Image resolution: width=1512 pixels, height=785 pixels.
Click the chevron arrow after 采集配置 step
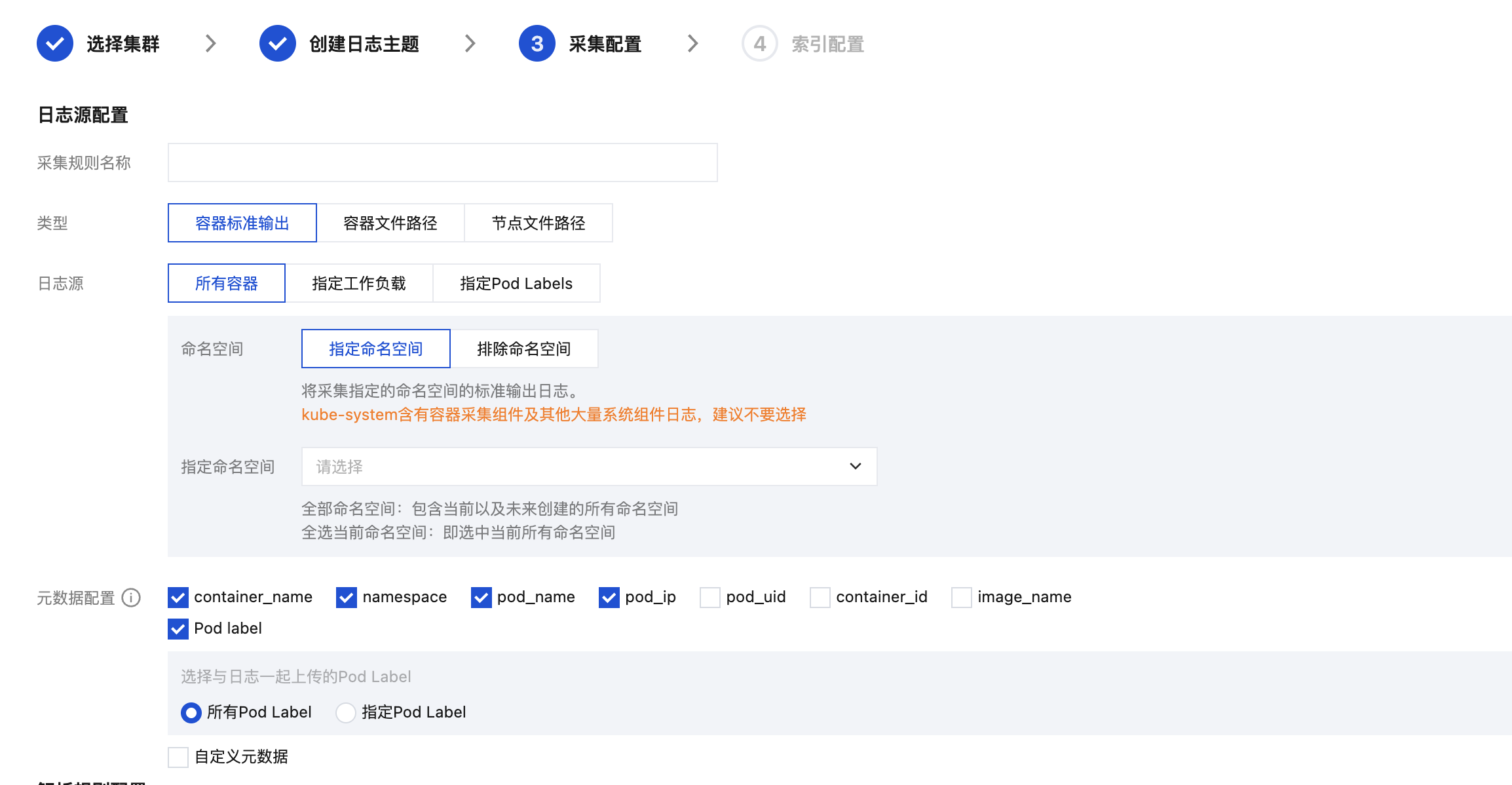[692, 44]
